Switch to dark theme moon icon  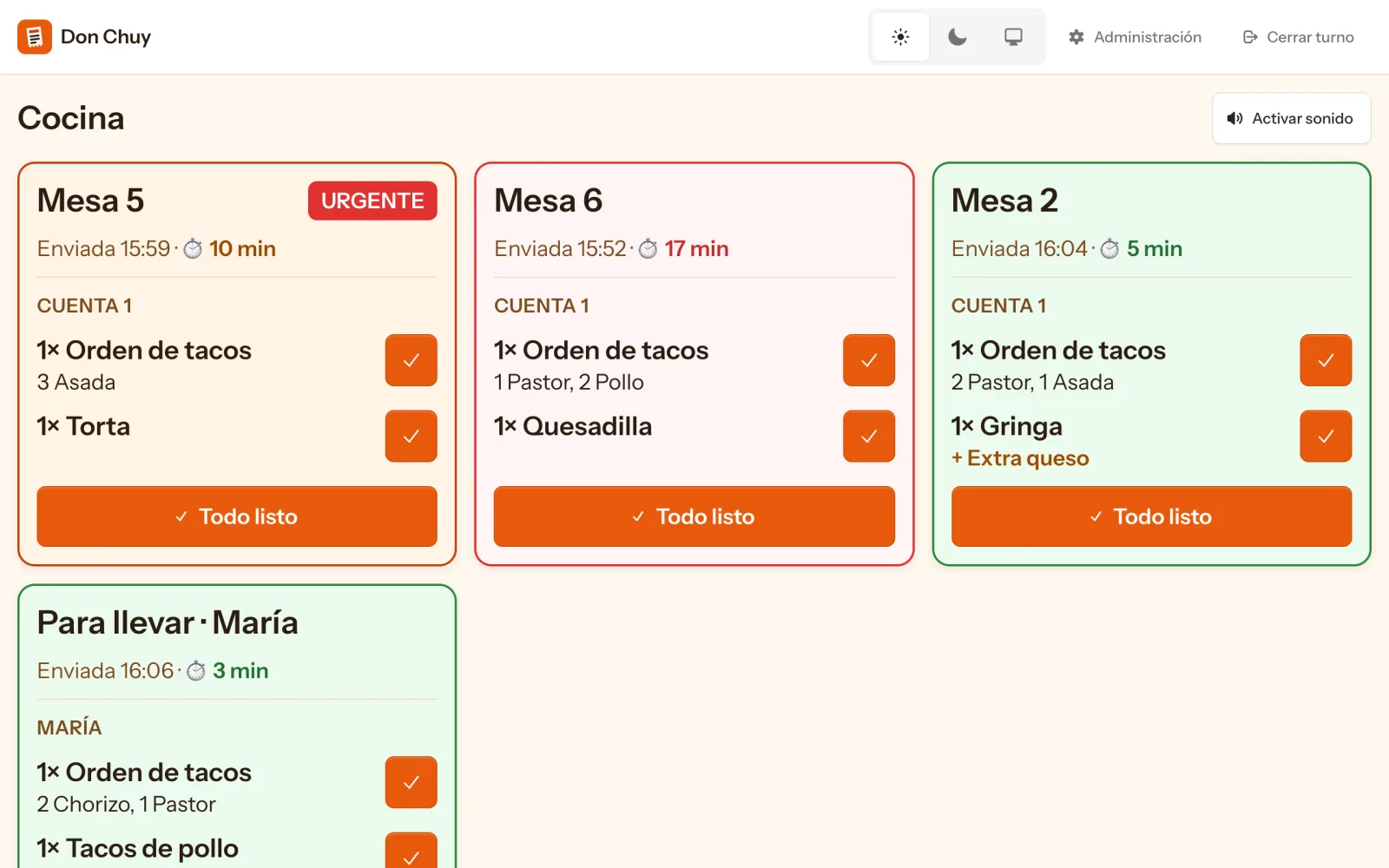click(957, 36)
